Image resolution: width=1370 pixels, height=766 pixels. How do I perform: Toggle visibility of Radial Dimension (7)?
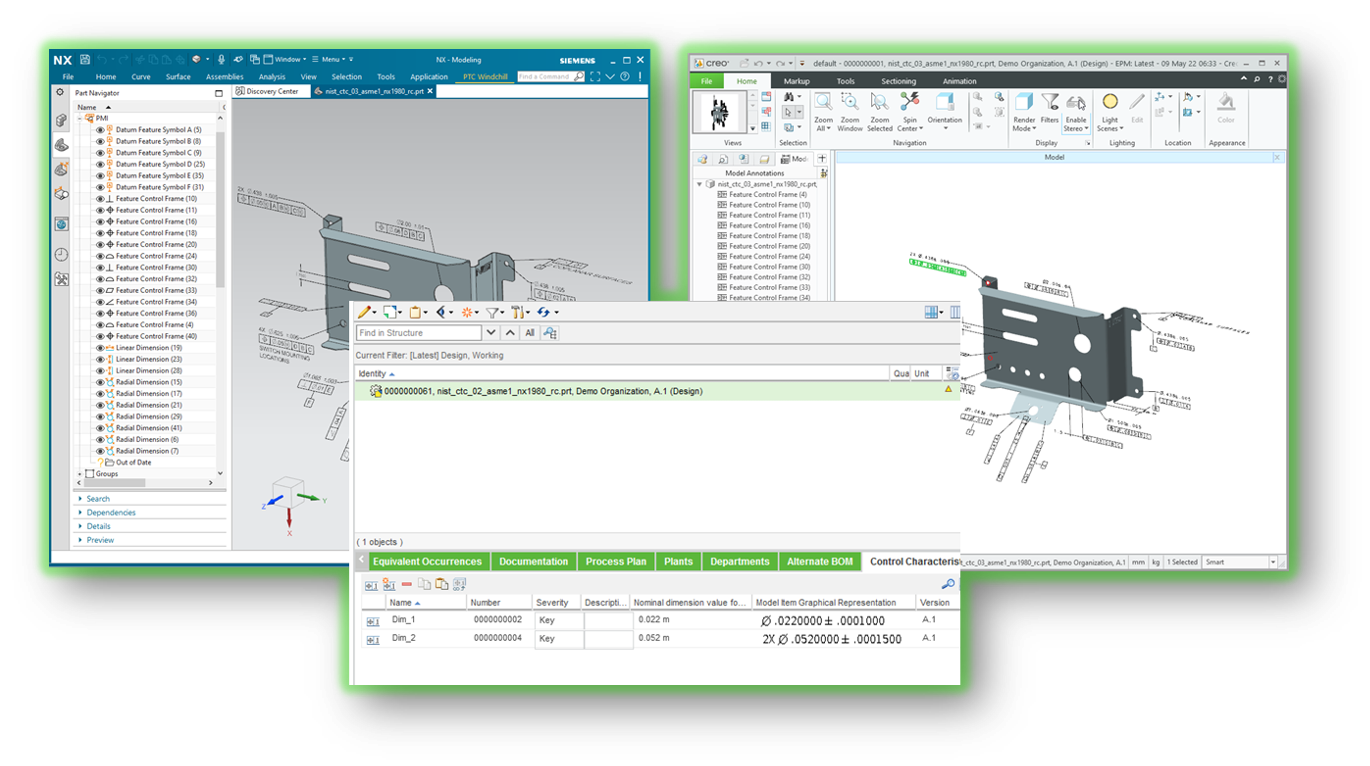click(100, 451)
